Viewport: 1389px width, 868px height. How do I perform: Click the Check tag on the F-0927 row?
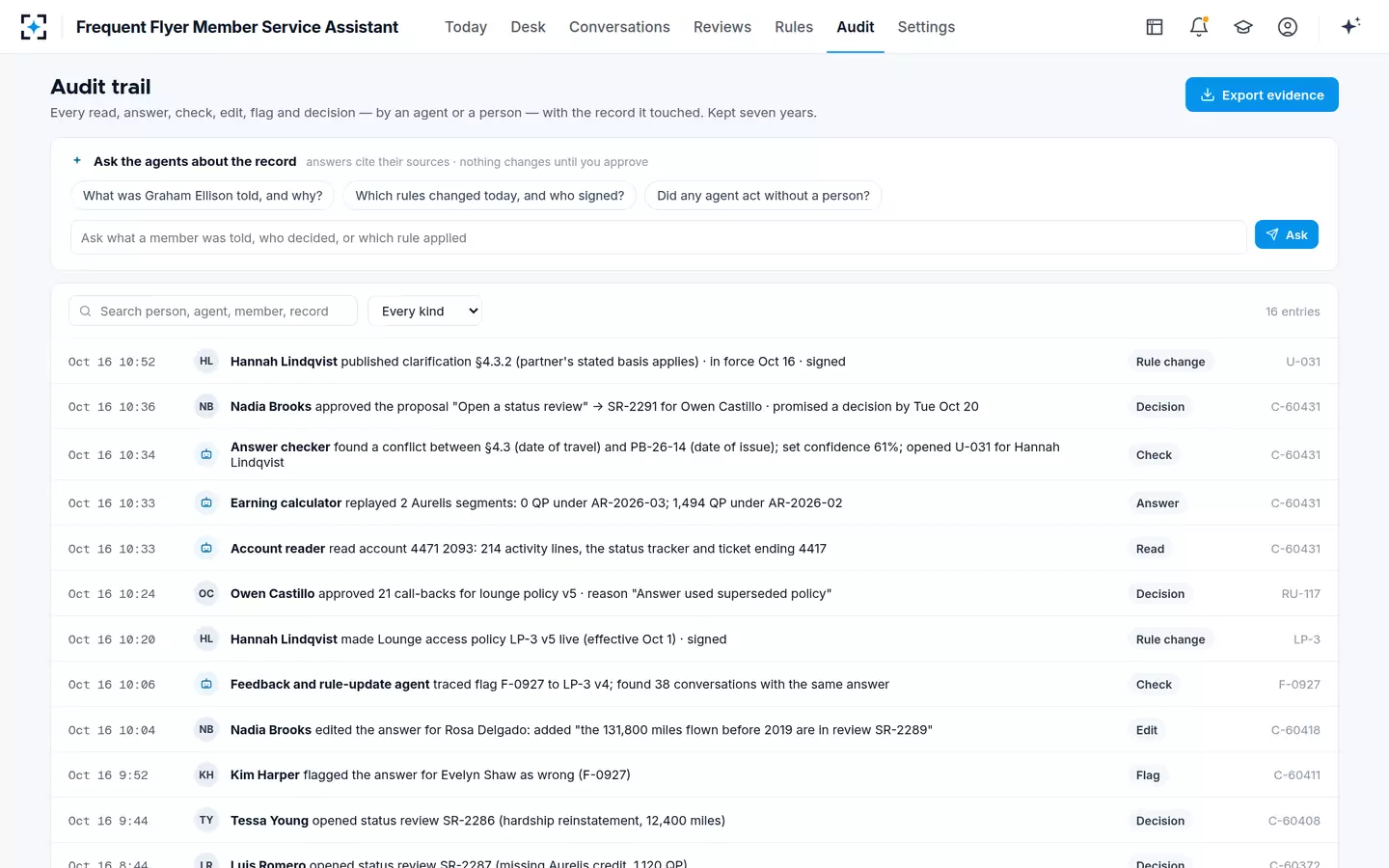point(1154,685)
